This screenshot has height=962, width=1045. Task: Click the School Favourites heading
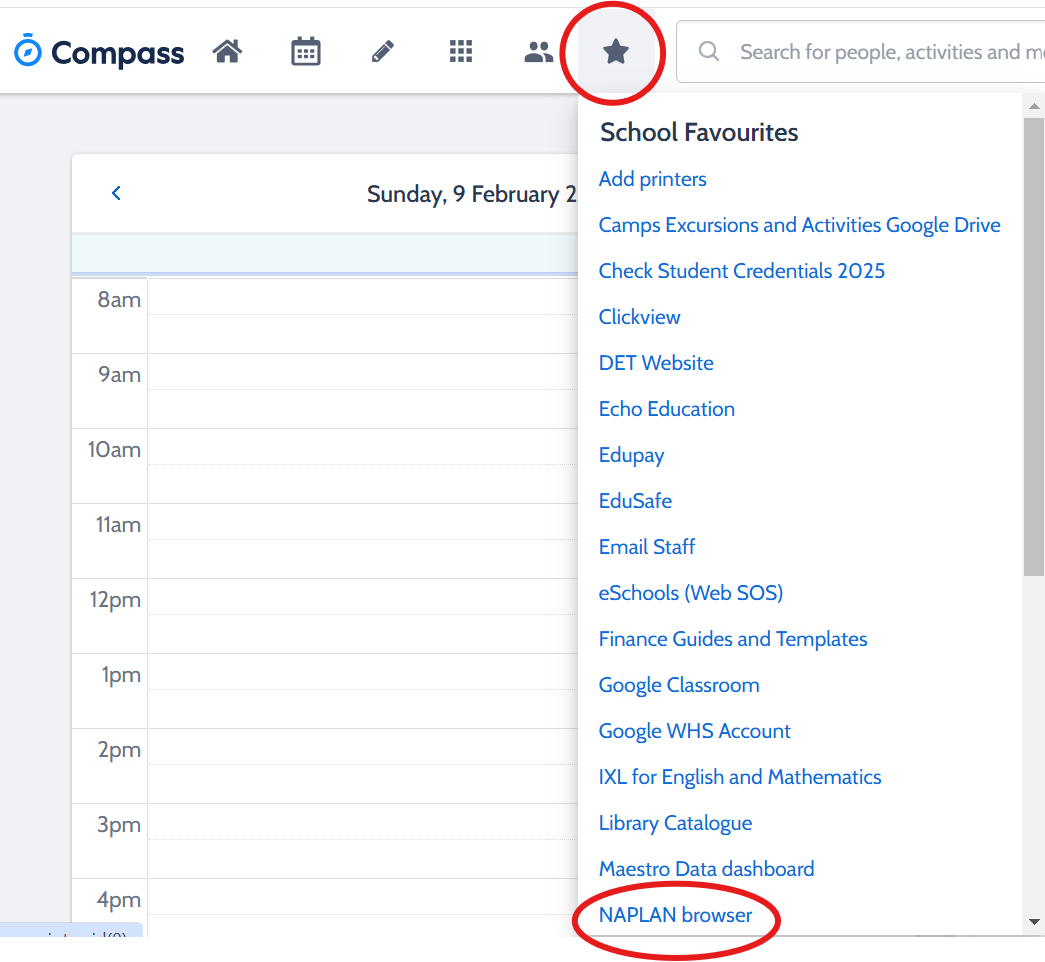(x=699, y=132)
